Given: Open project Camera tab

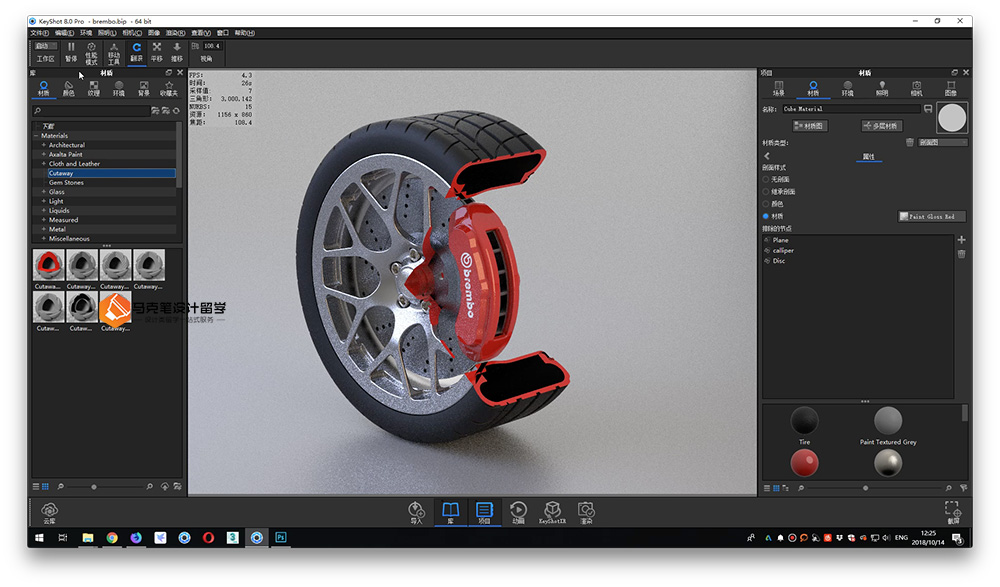Looking at the screenshot, I should pyautogui.click(x=916, y=89).
